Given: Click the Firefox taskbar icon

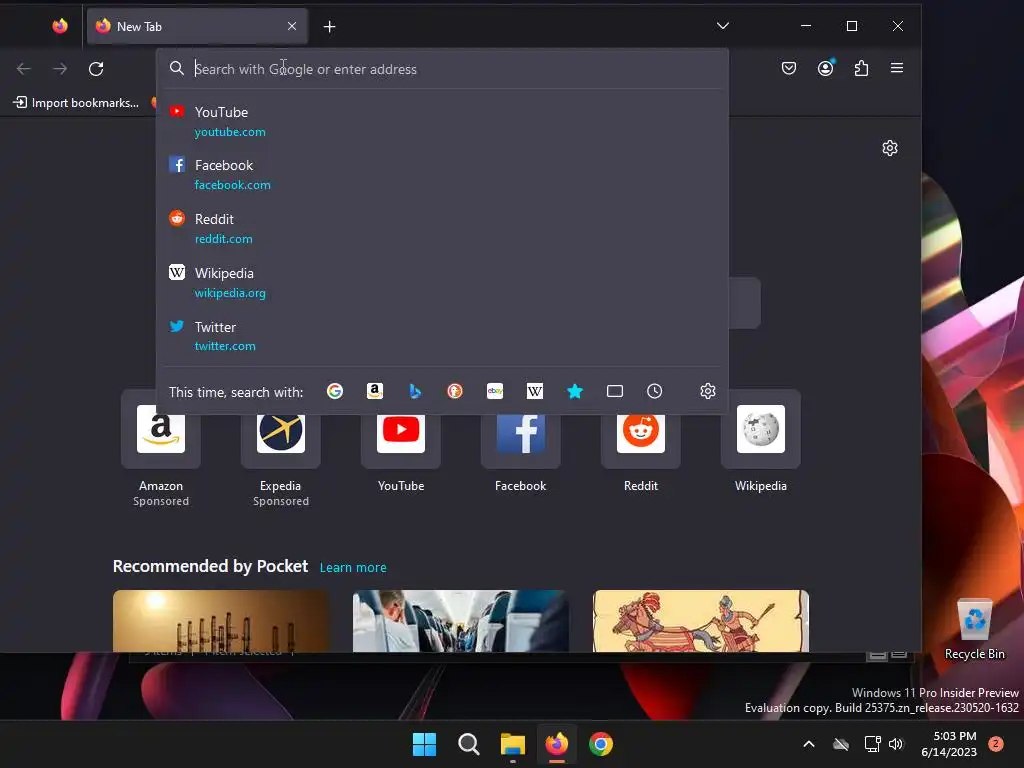Looking at the screenshot, I should 556,744.
